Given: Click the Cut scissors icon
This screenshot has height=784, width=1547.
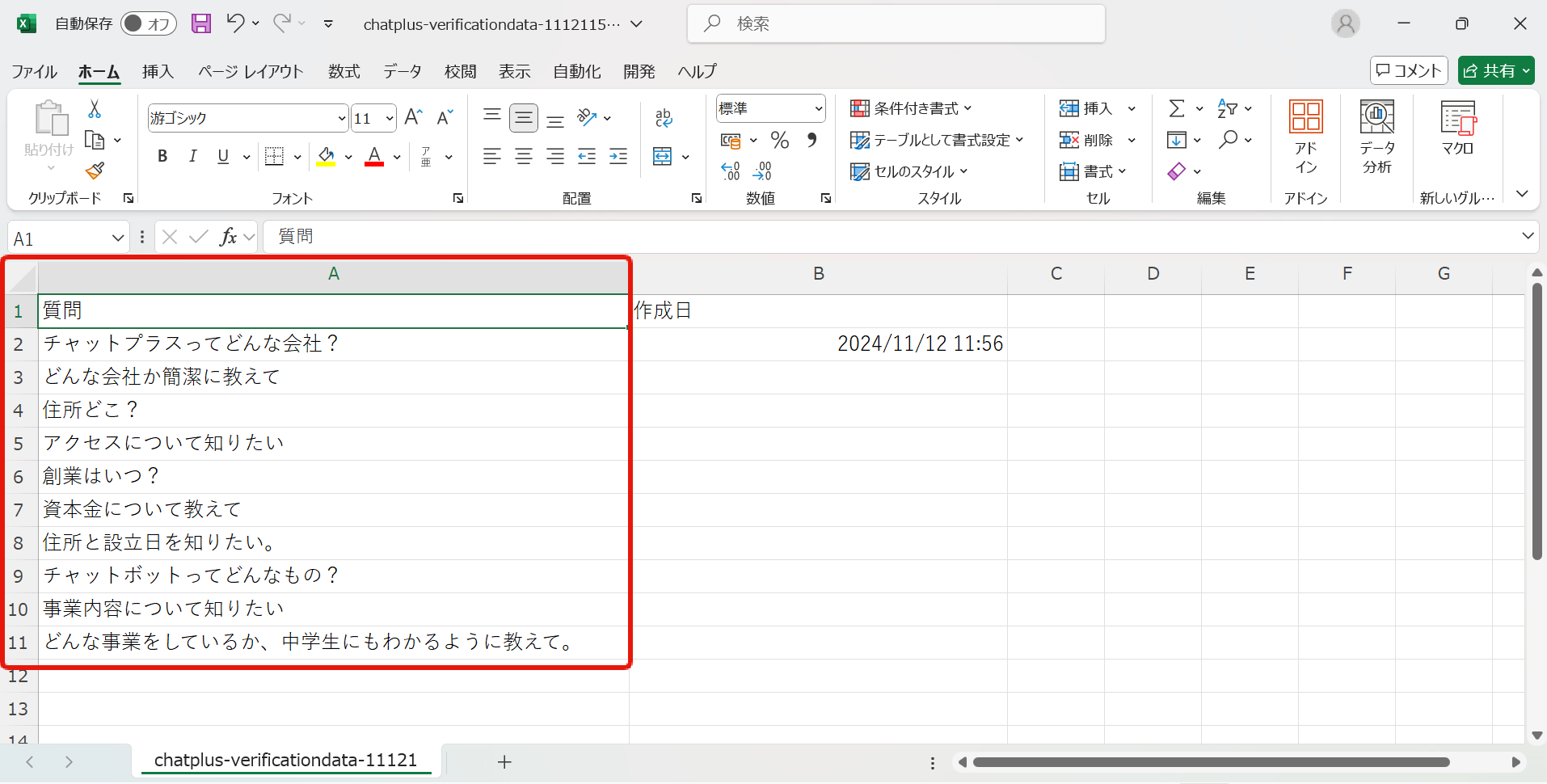Looking at the screenshot, I should pos(95,109).
